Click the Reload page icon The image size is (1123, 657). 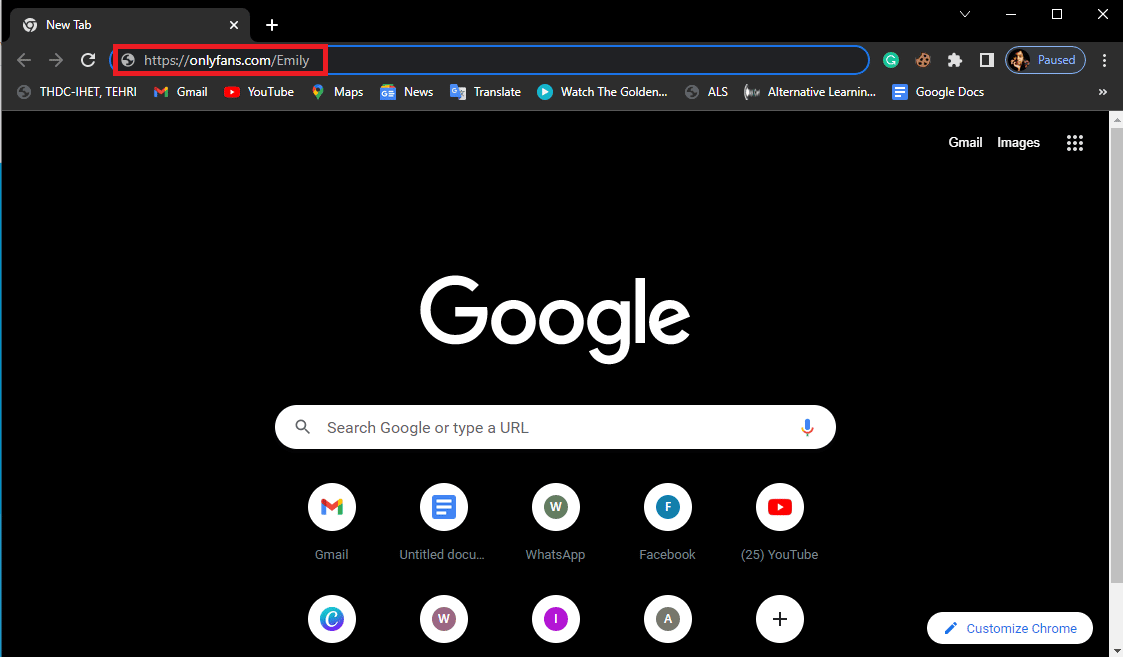88,60
